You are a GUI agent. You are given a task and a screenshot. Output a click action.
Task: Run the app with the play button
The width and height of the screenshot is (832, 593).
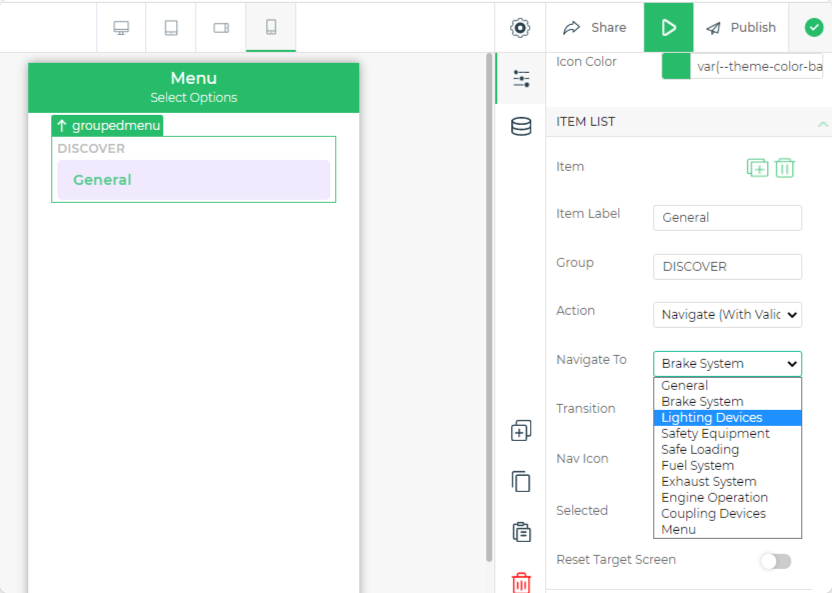[669, 28]
